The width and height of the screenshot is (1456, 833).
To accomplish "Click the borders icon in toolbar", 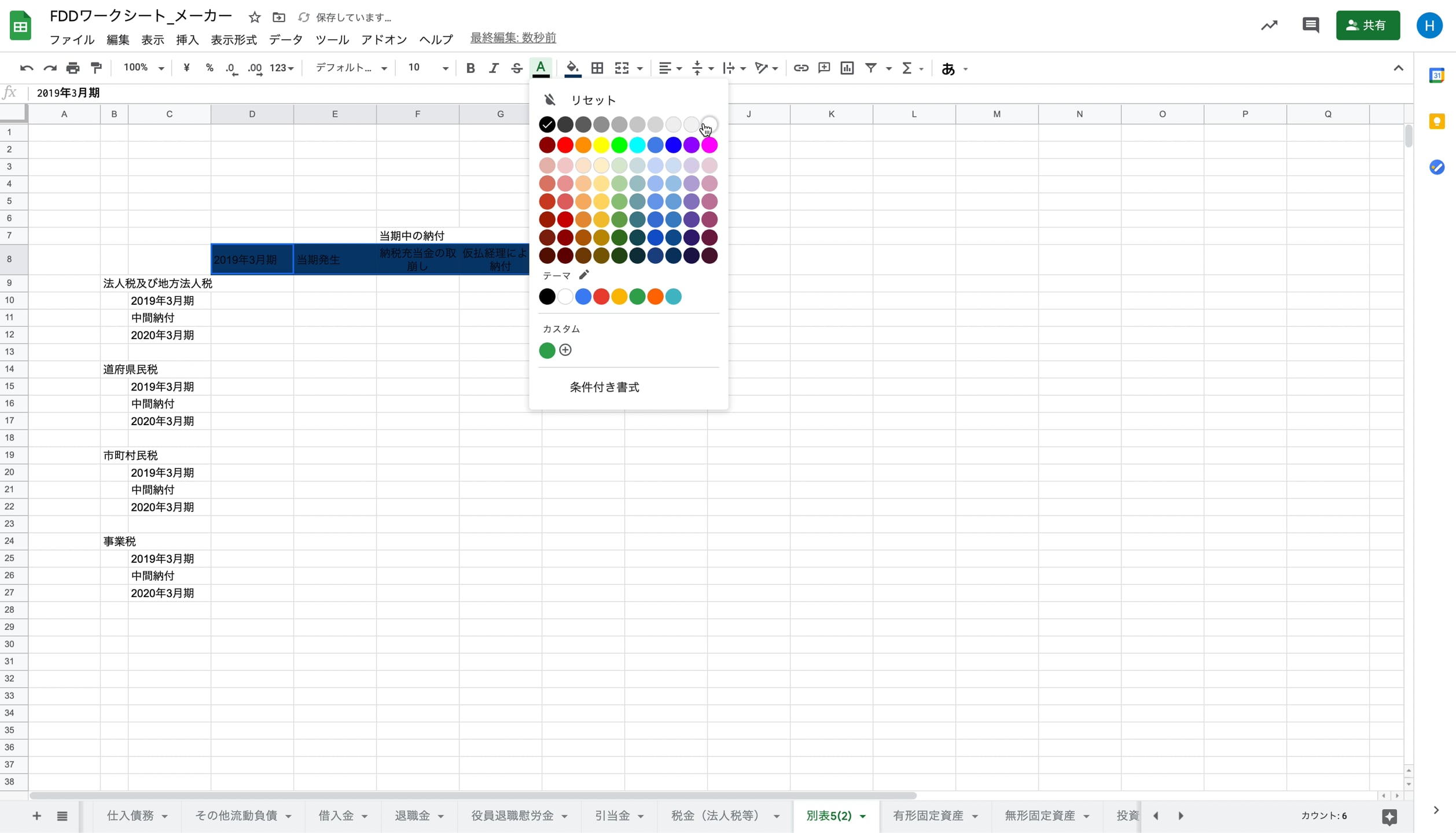I will 597,68.
